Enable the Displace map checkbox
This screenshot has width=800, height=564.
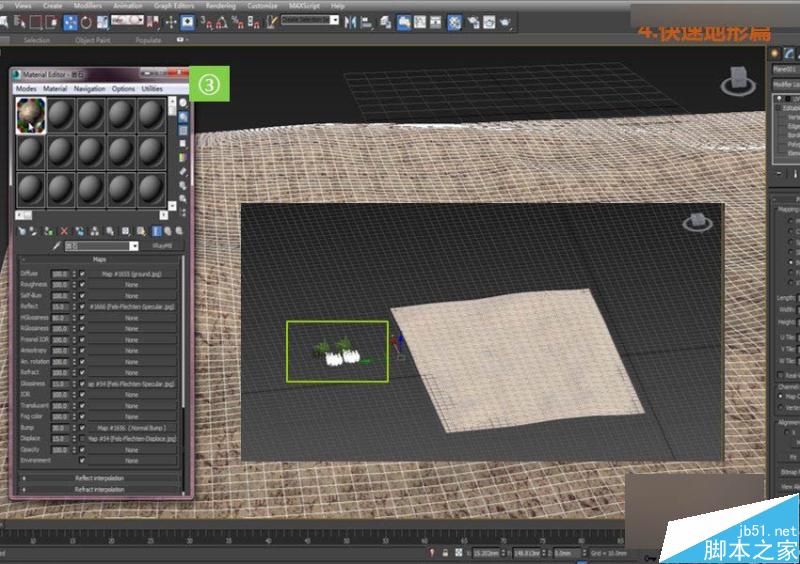click(x=81, y=438)
